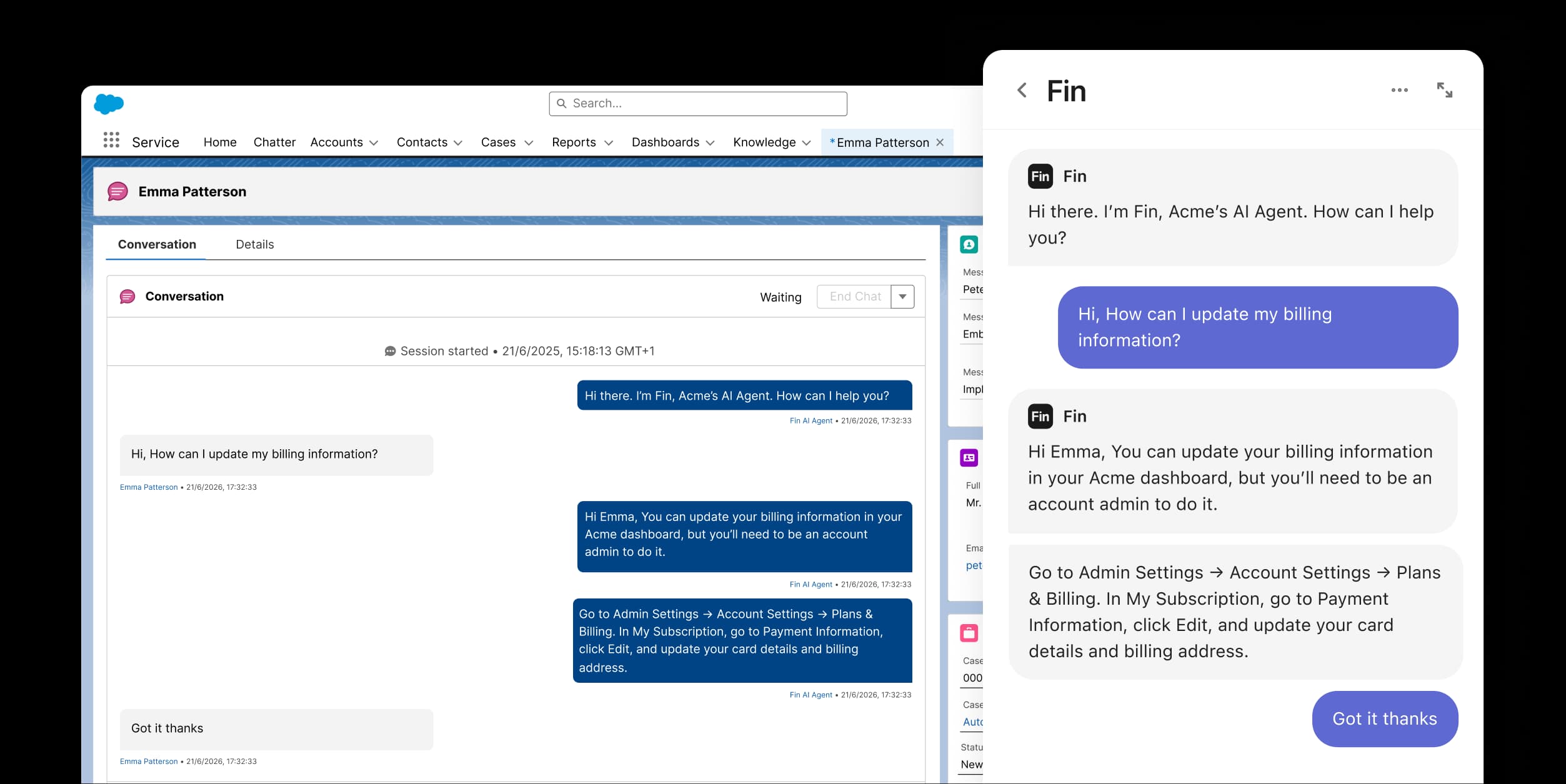Click the Salesforce cloud logo

coord(109,104)
